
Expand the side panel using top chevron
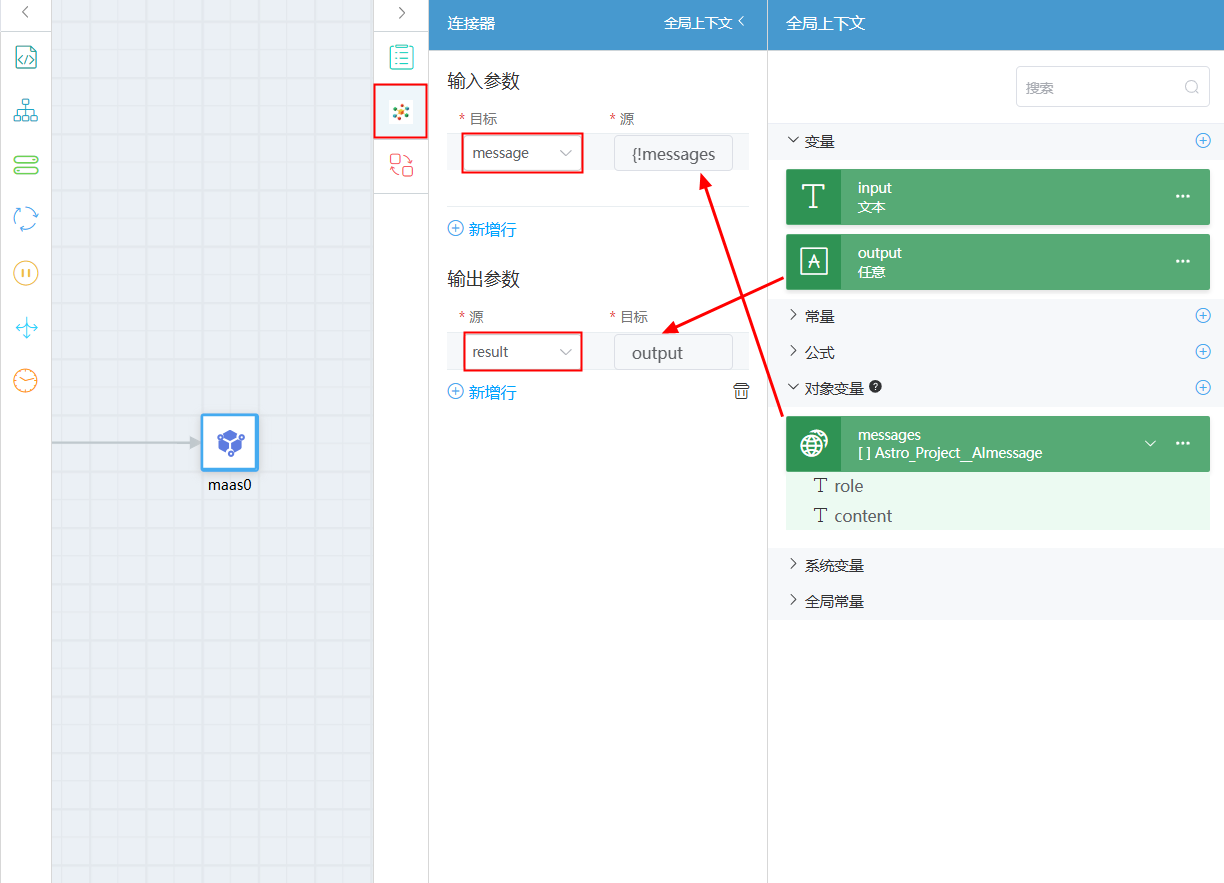click(x=401, y=13)
